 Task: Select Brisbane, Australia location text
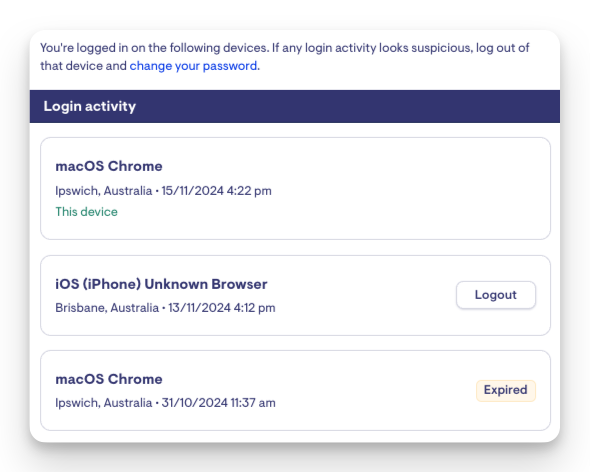pyautogui.click(x=107, y=308)
